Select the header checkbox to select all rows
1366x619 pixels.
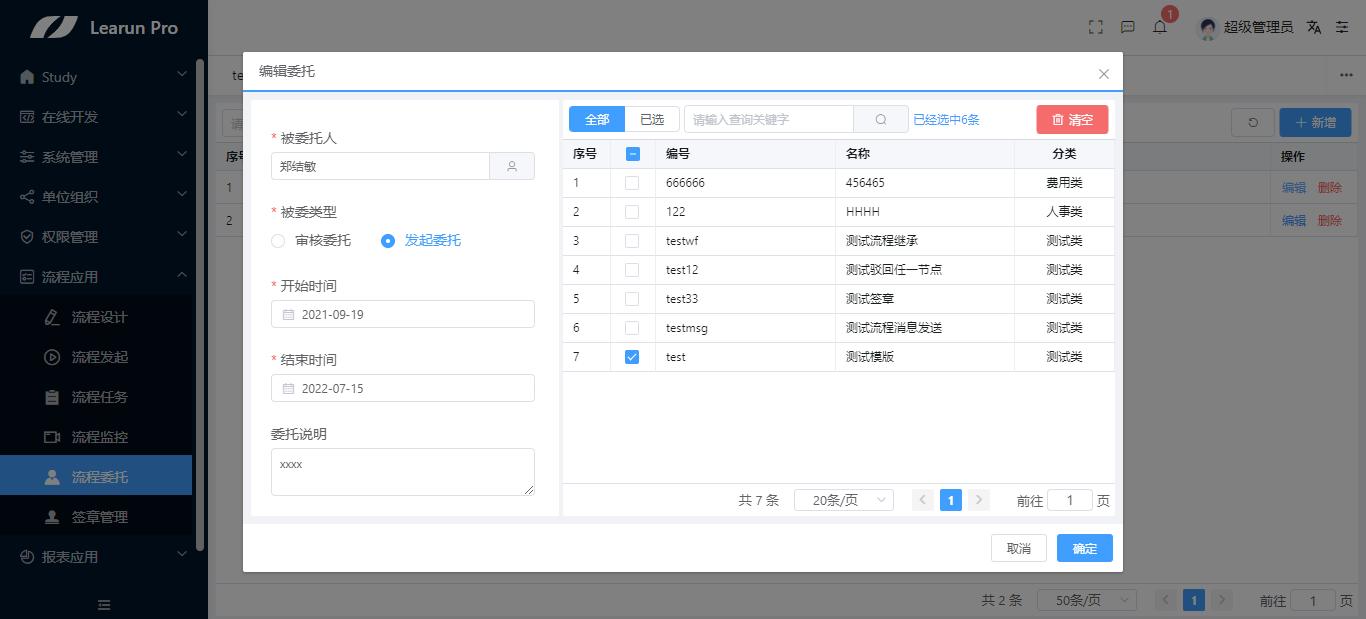[632, 153]
